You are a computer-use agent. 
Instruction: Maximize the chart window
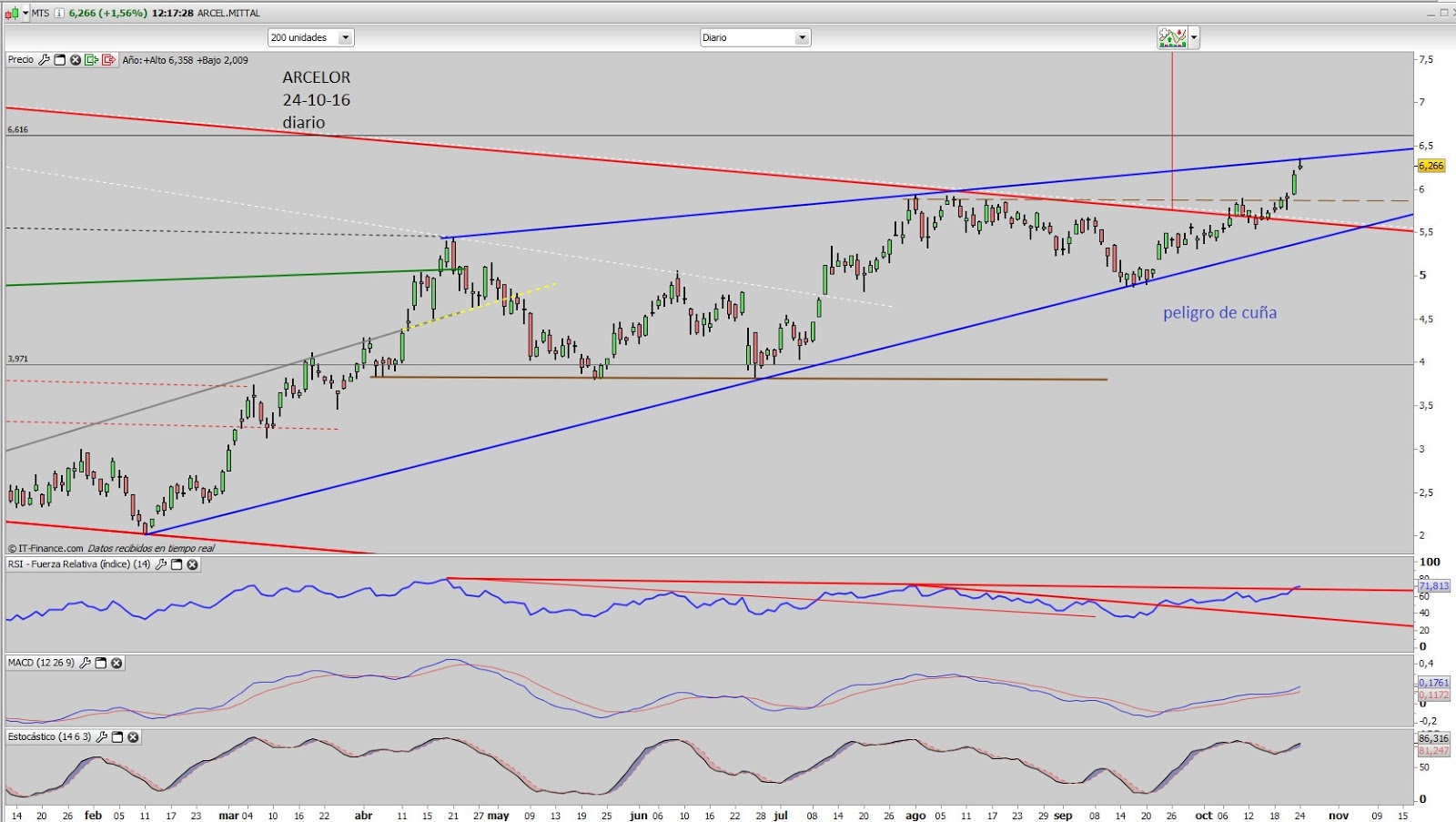click(1444, 13)
